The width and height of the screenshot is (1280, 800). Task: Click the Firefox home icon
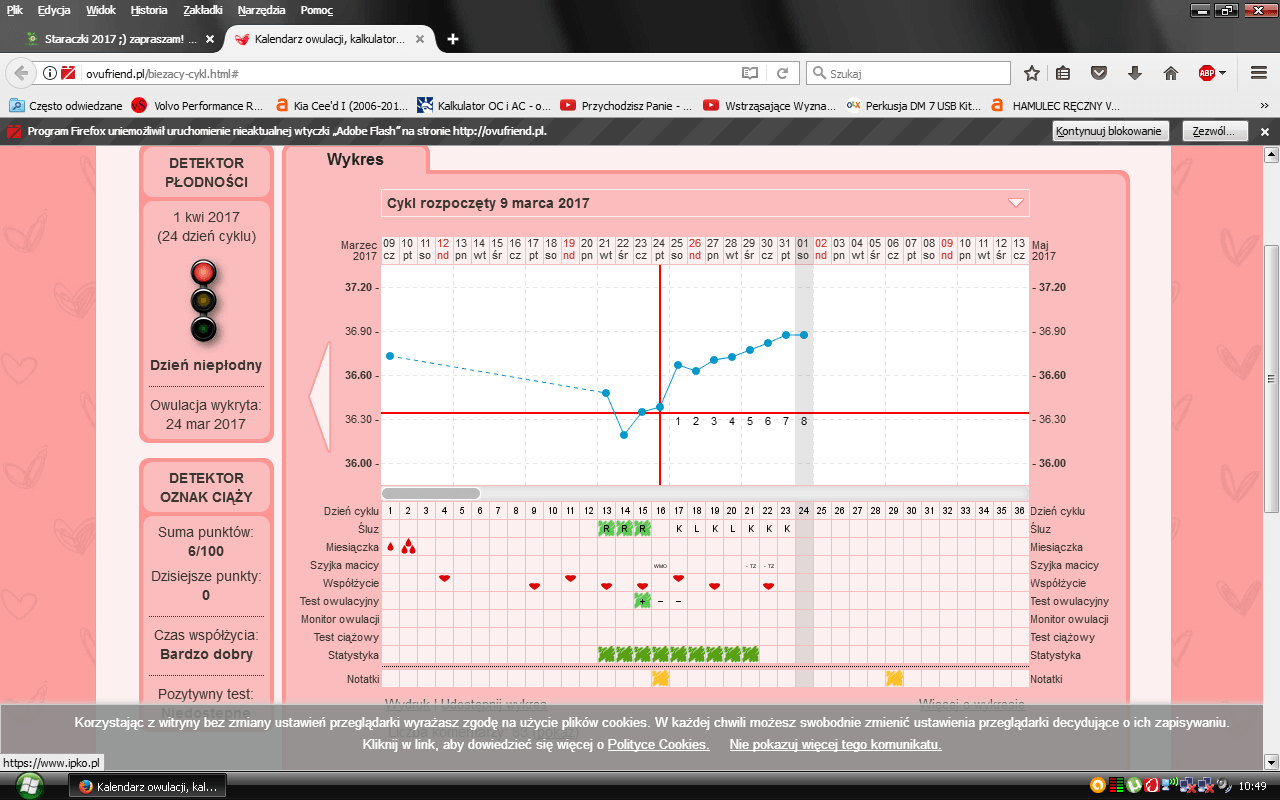[x=1171, y=73]
